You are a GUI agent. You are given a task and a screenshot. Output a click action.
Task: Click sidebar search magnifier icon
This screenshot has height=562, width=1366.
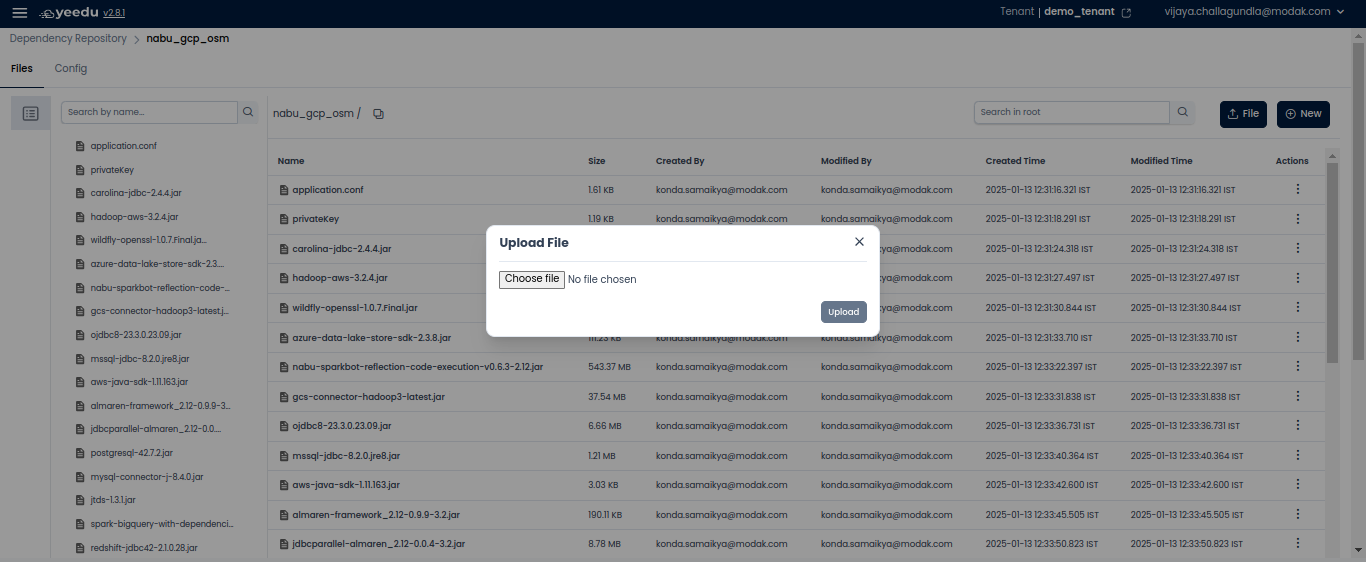click(x=248, y=112)
